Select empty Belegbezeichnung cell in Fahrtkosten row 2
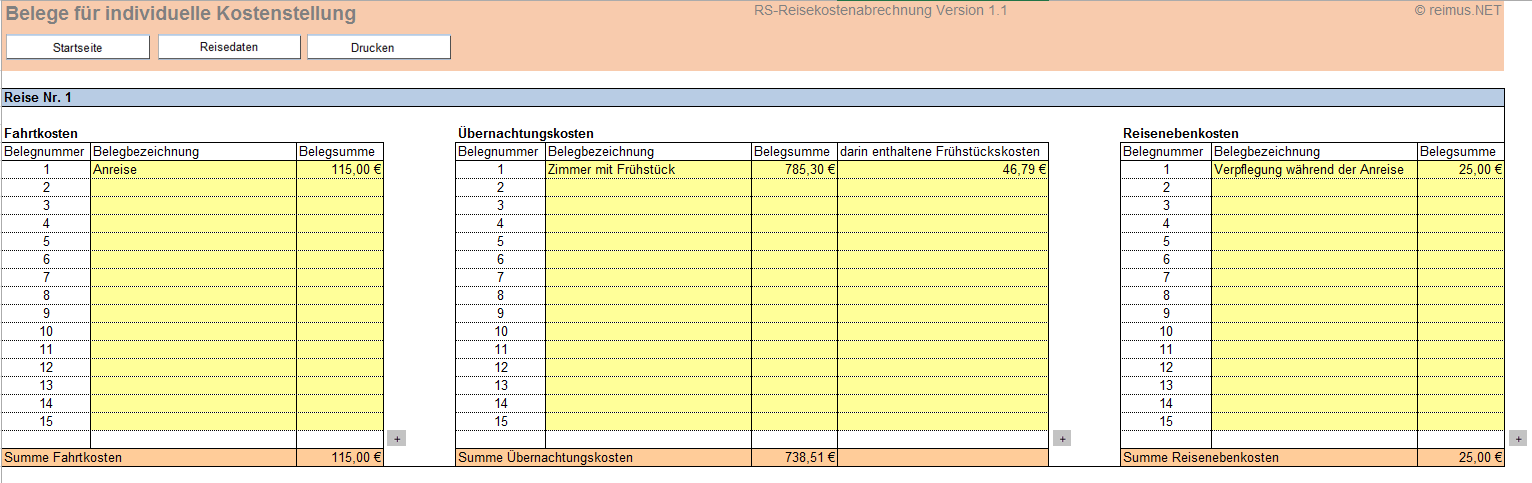Image resolution: width=1532 pixels, height=483 pixels. point(193,188)
